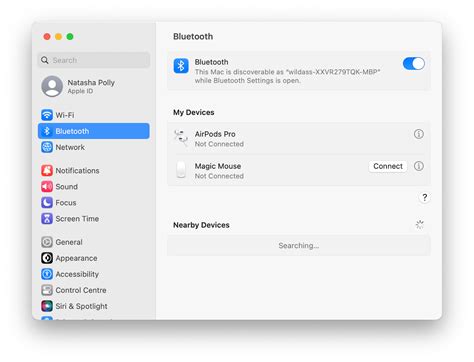474x362 pixels.
Task: Open info for Magic Mouse
Action: coord(419,166)
